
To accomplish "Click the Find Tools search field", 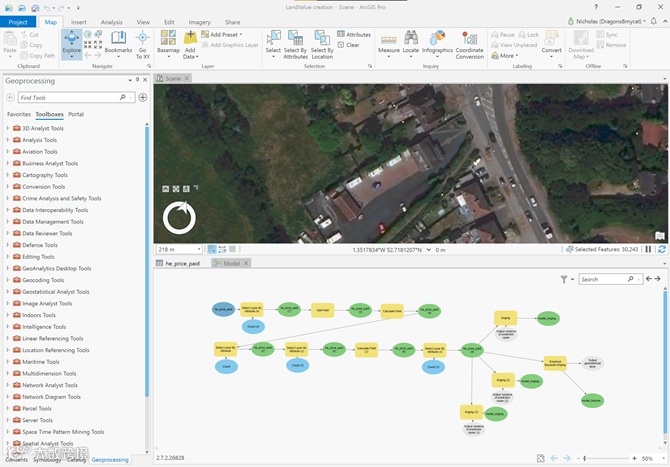I will (x=68, y=98).
